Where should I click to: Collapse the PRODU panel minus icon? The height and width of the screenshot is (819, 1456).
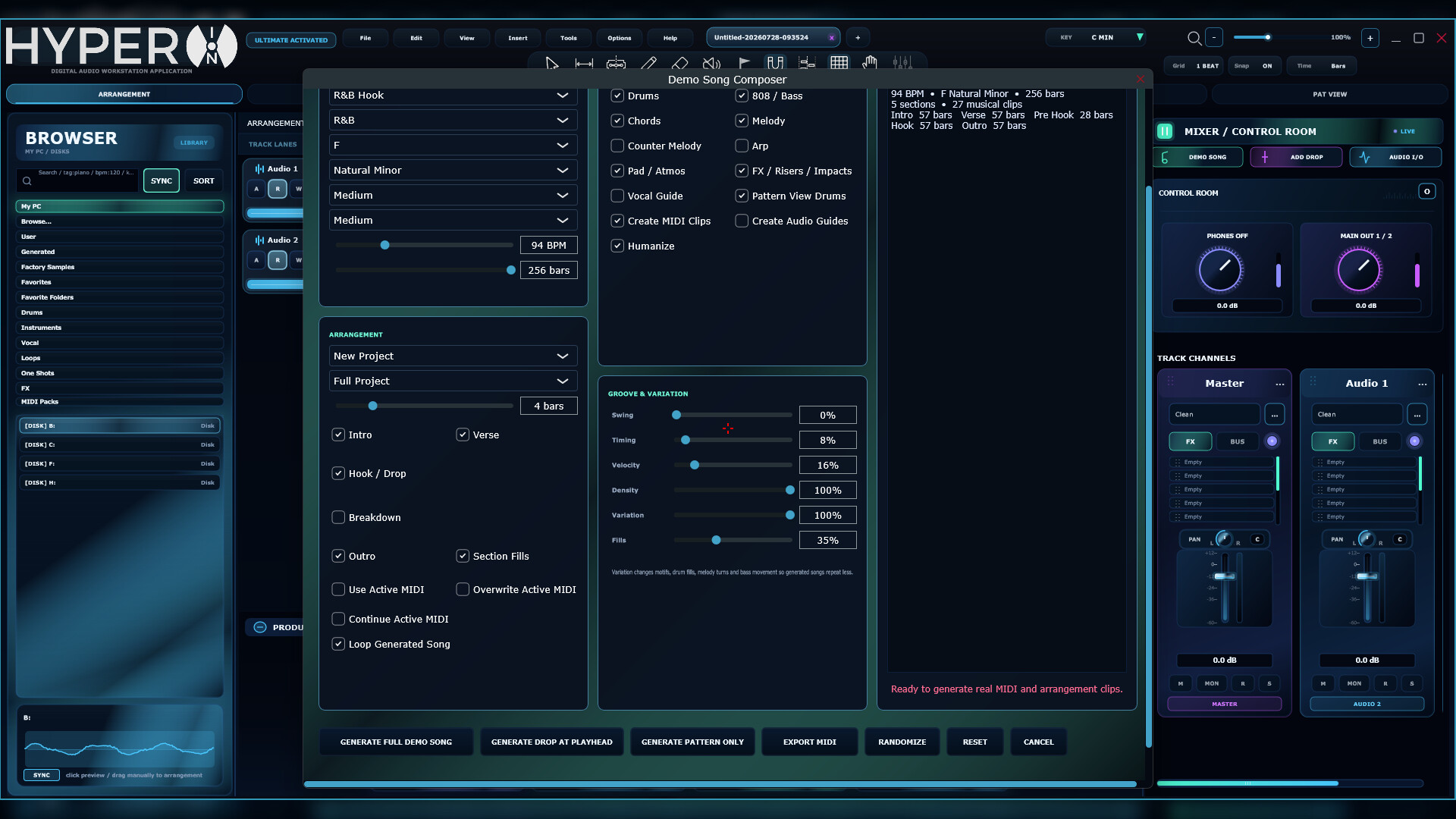[x=260, y=627]
